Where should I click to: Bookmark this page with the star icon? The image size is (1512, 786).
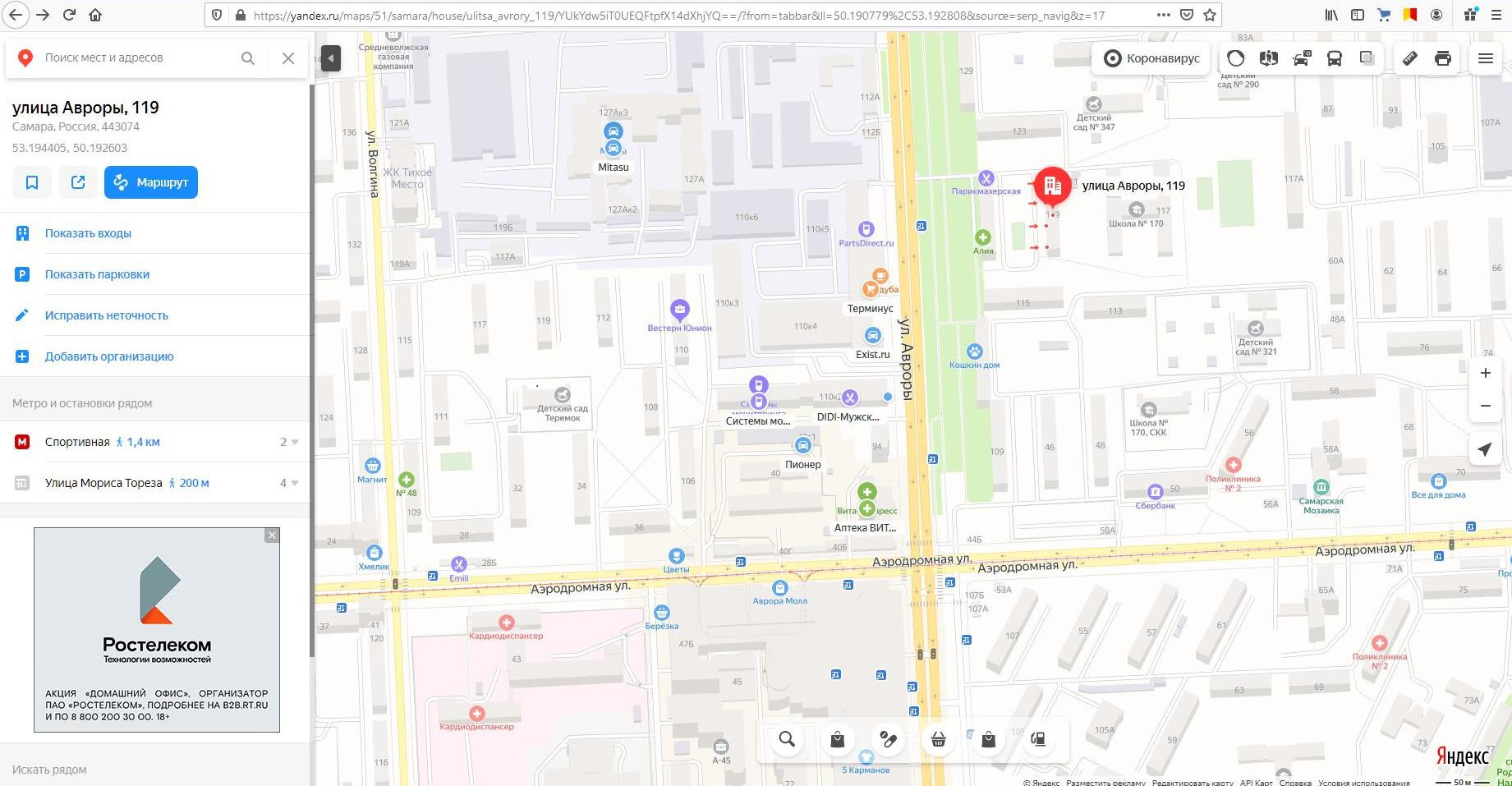click(x=1209, y=15)
